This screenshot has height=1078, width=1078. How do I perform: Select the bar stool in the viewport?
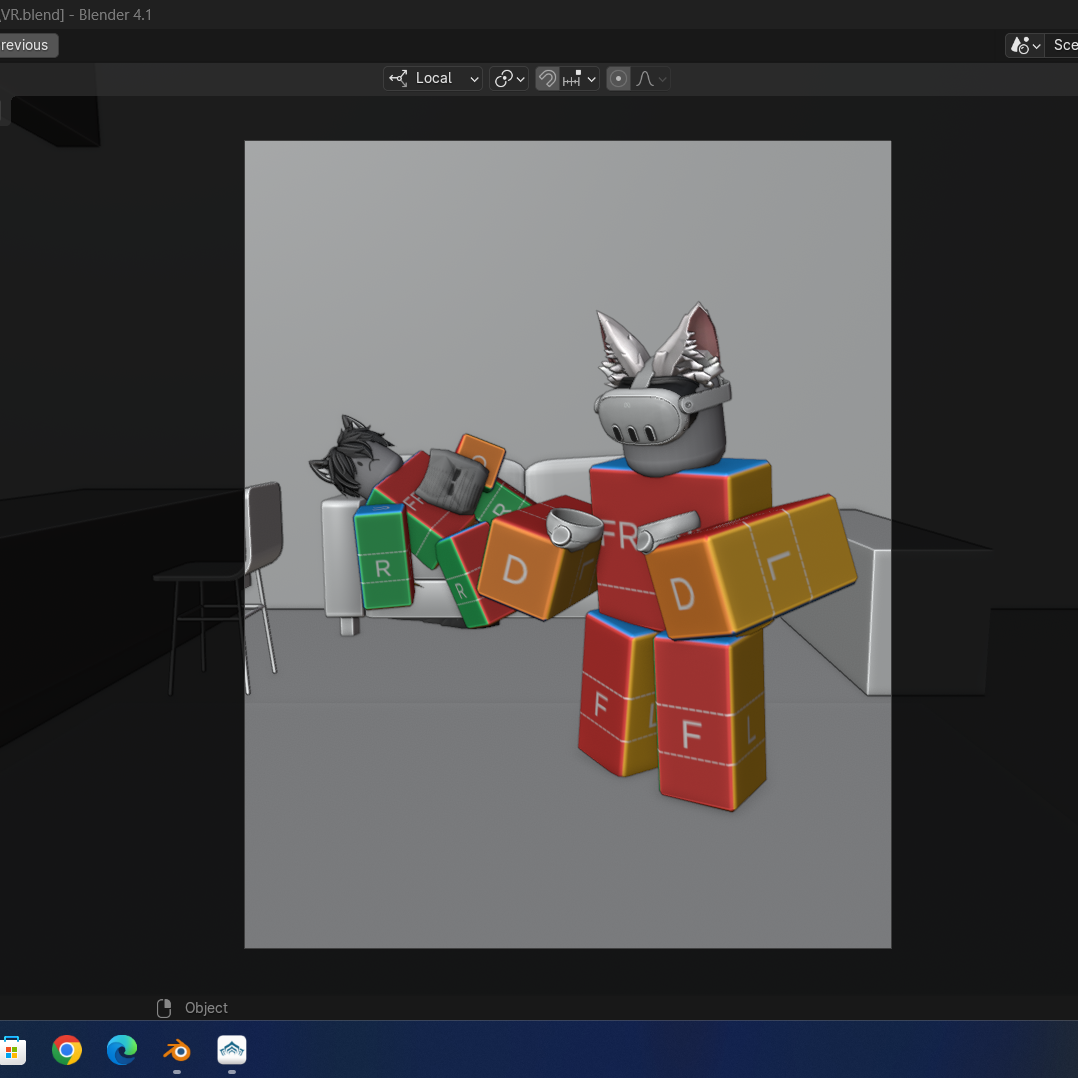click(x=220, y=586)
